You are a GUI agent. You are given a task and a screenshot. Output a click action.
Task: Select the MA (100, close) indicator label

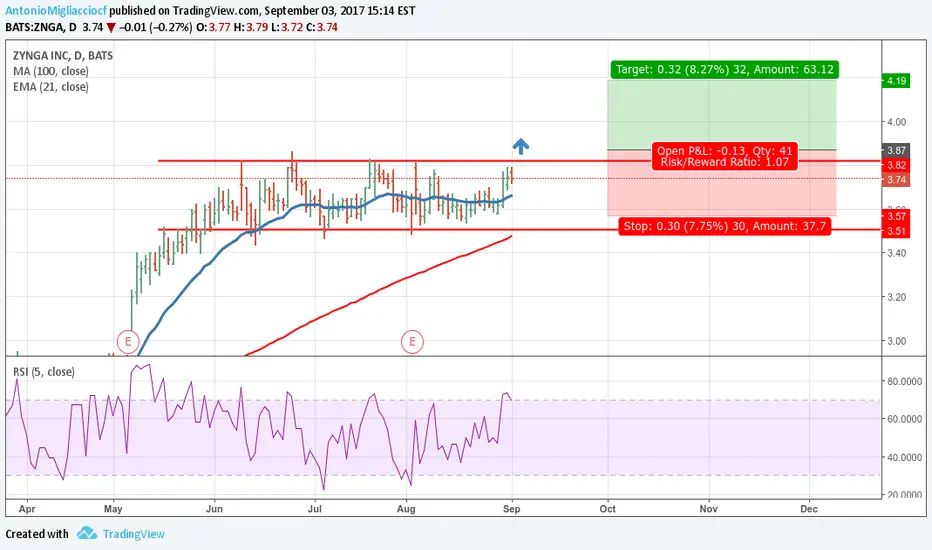tap(51, 71)
